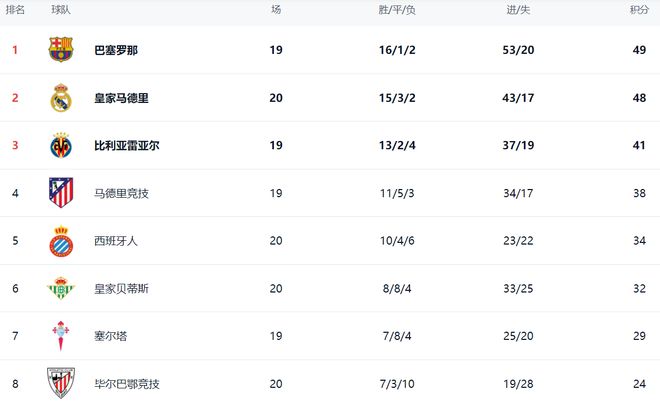Click the Real Madrid club crest
Screen dimensions: 660x402
tap(61, 98)
